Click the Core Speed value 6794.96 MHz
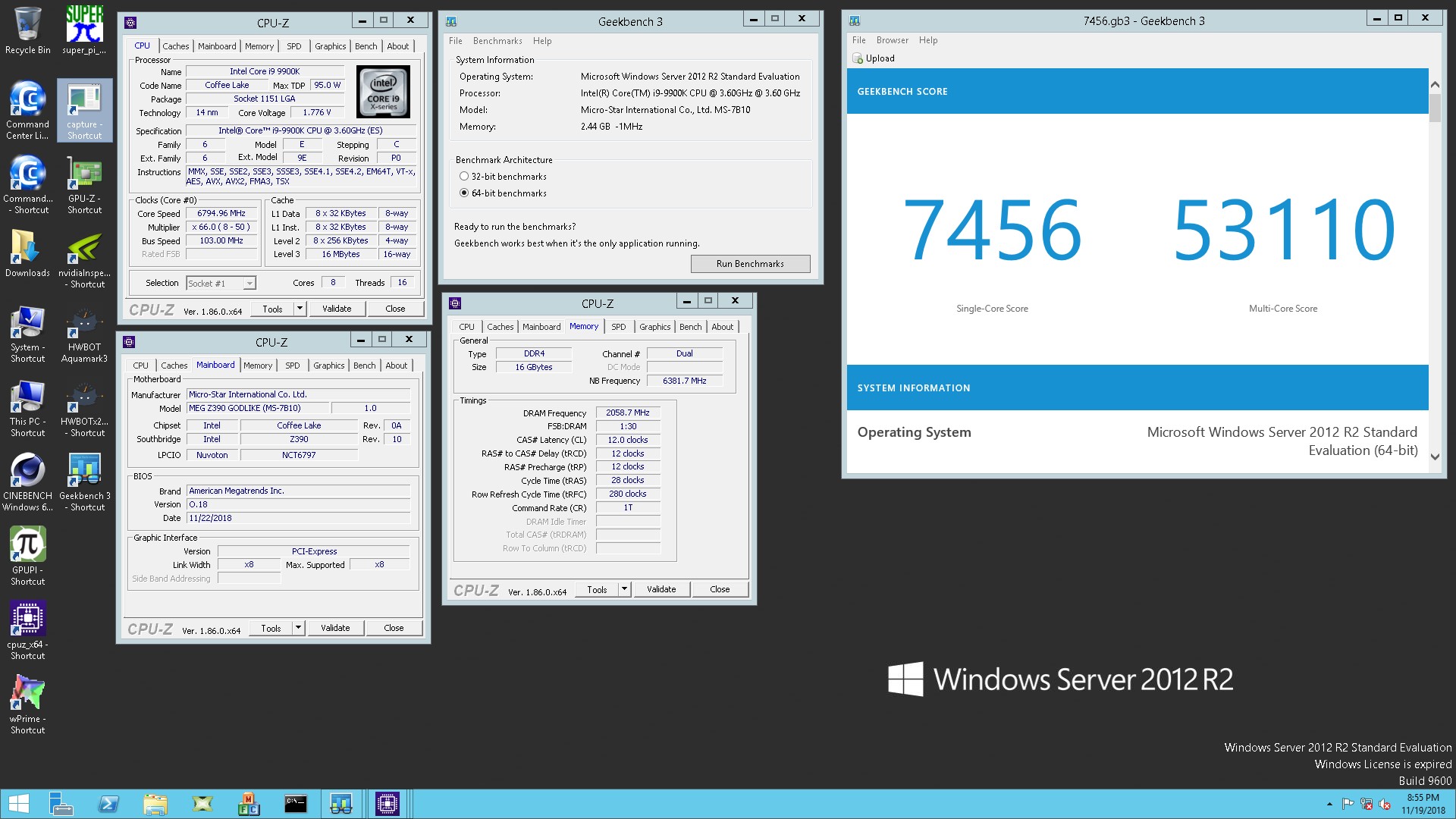Image resolution: width=1456 pixels, height=819 pixels. (221, 213)
